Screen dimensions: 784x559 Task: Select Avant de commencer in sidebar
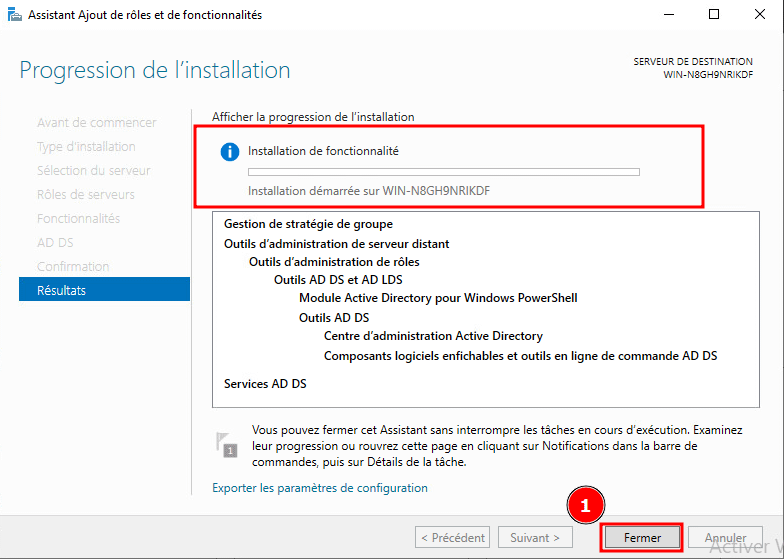coord(96,122)
